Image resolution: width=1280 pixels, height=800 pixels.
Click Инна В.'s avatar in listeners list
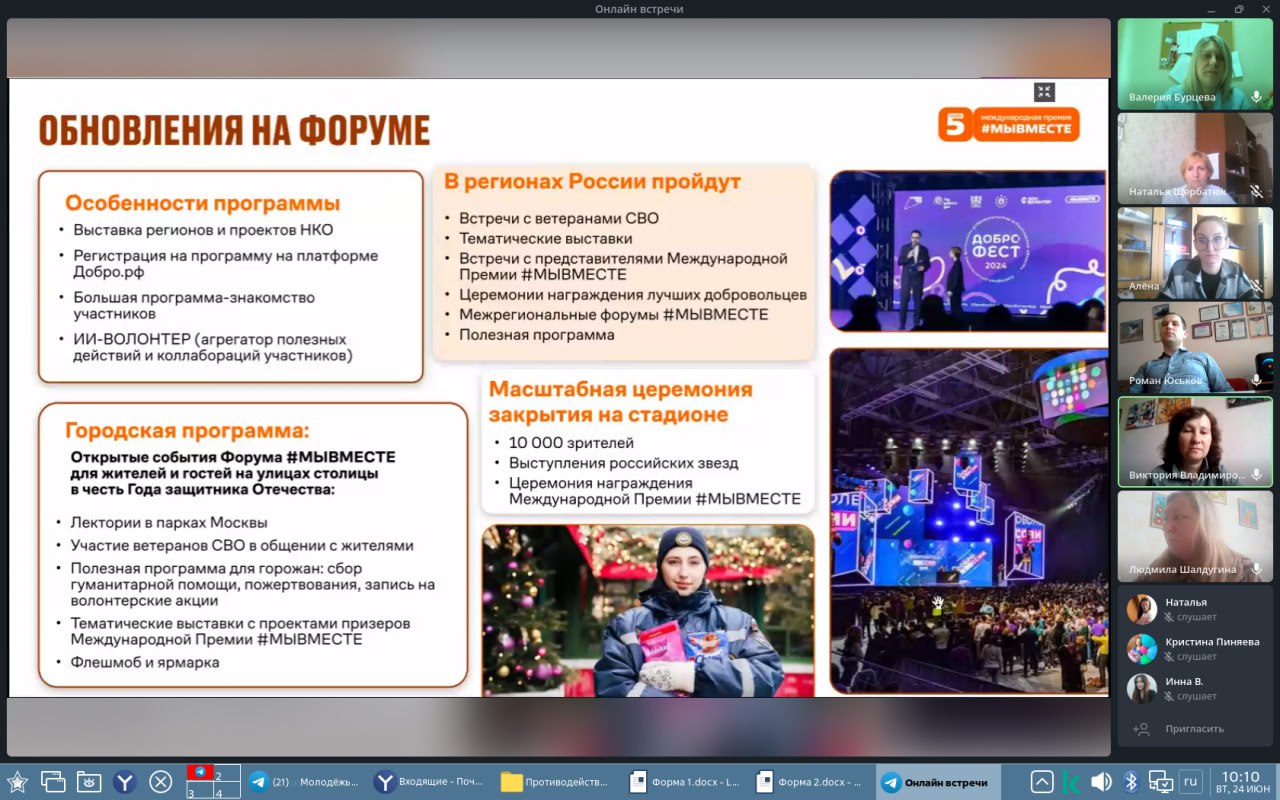[x=1142, y=688]
